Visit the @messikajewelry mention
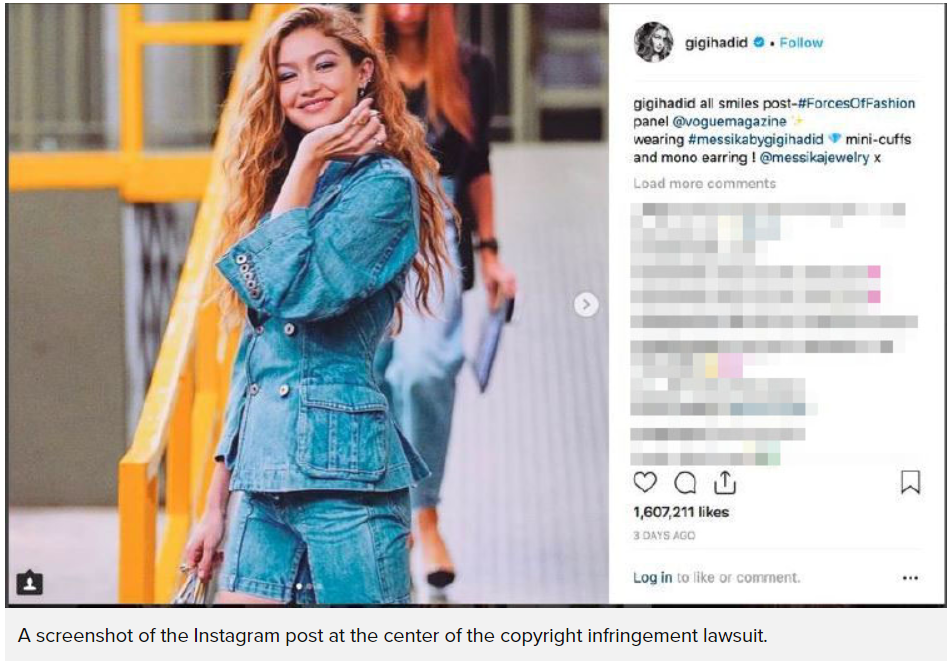The width and height of the screenshot is (947, 664). tap(814, 158)
